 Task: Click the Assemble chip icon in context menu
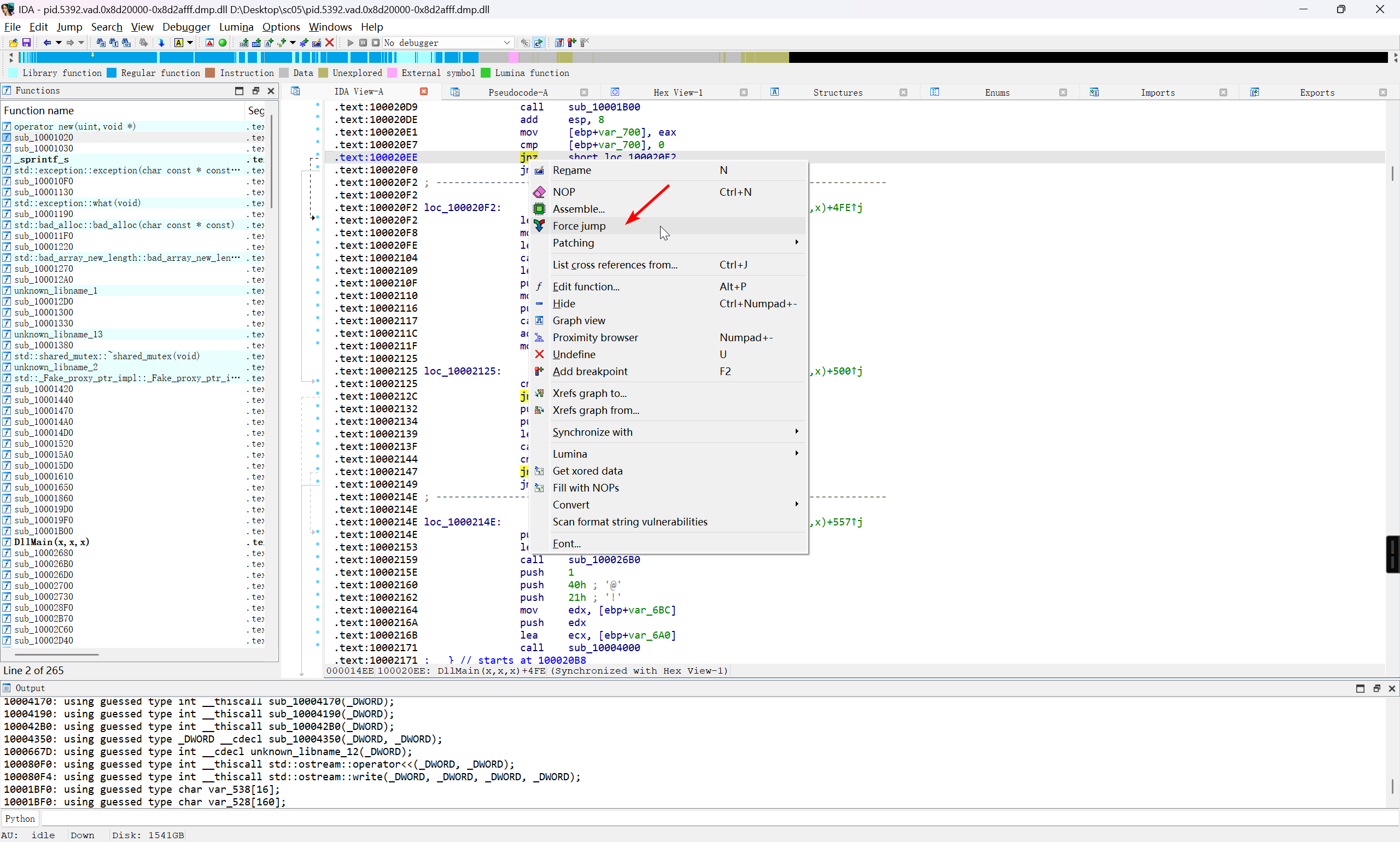click(x=539, y=209)
